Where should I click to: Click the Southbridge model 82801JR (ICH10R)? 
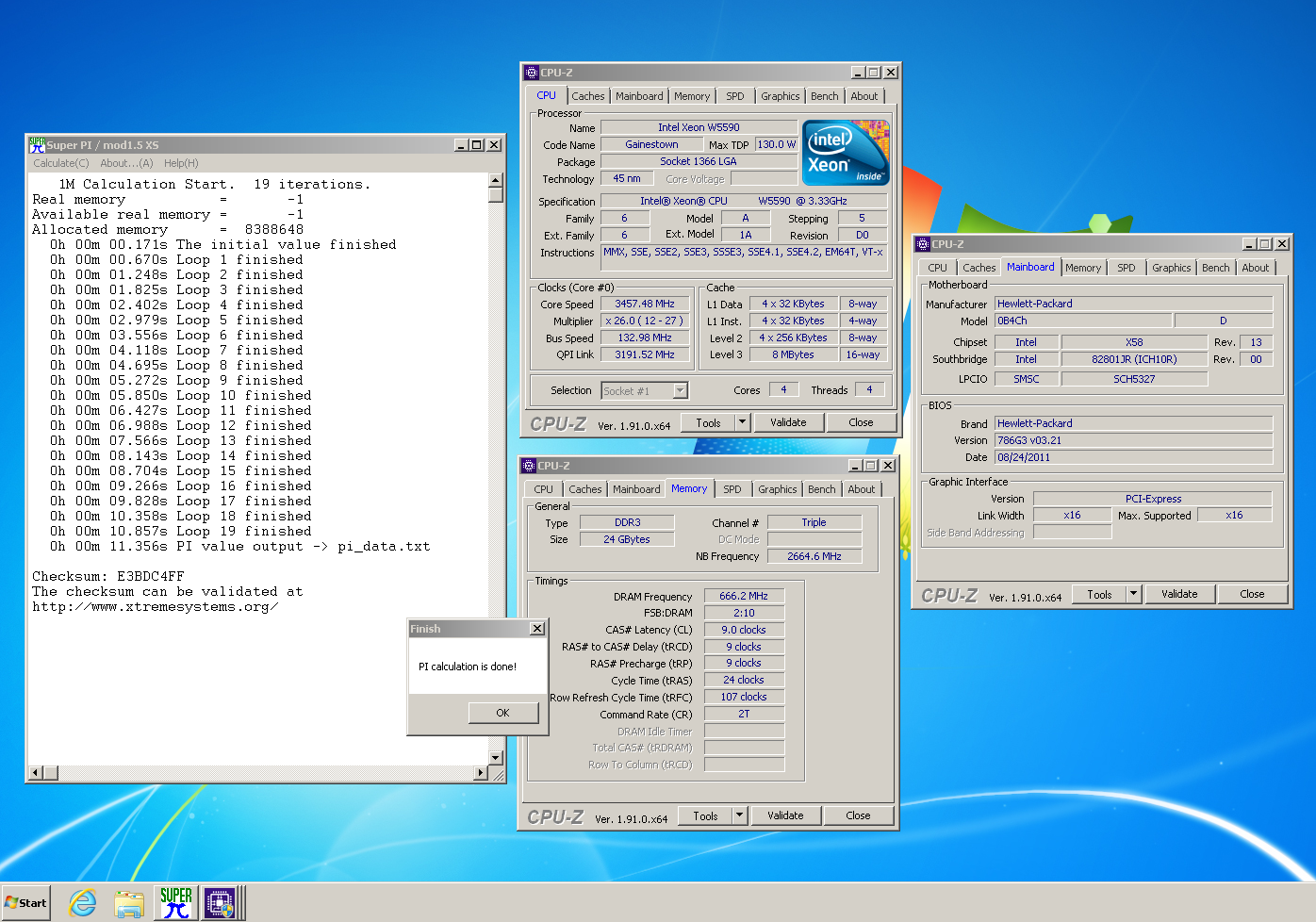click(1134, 359)
